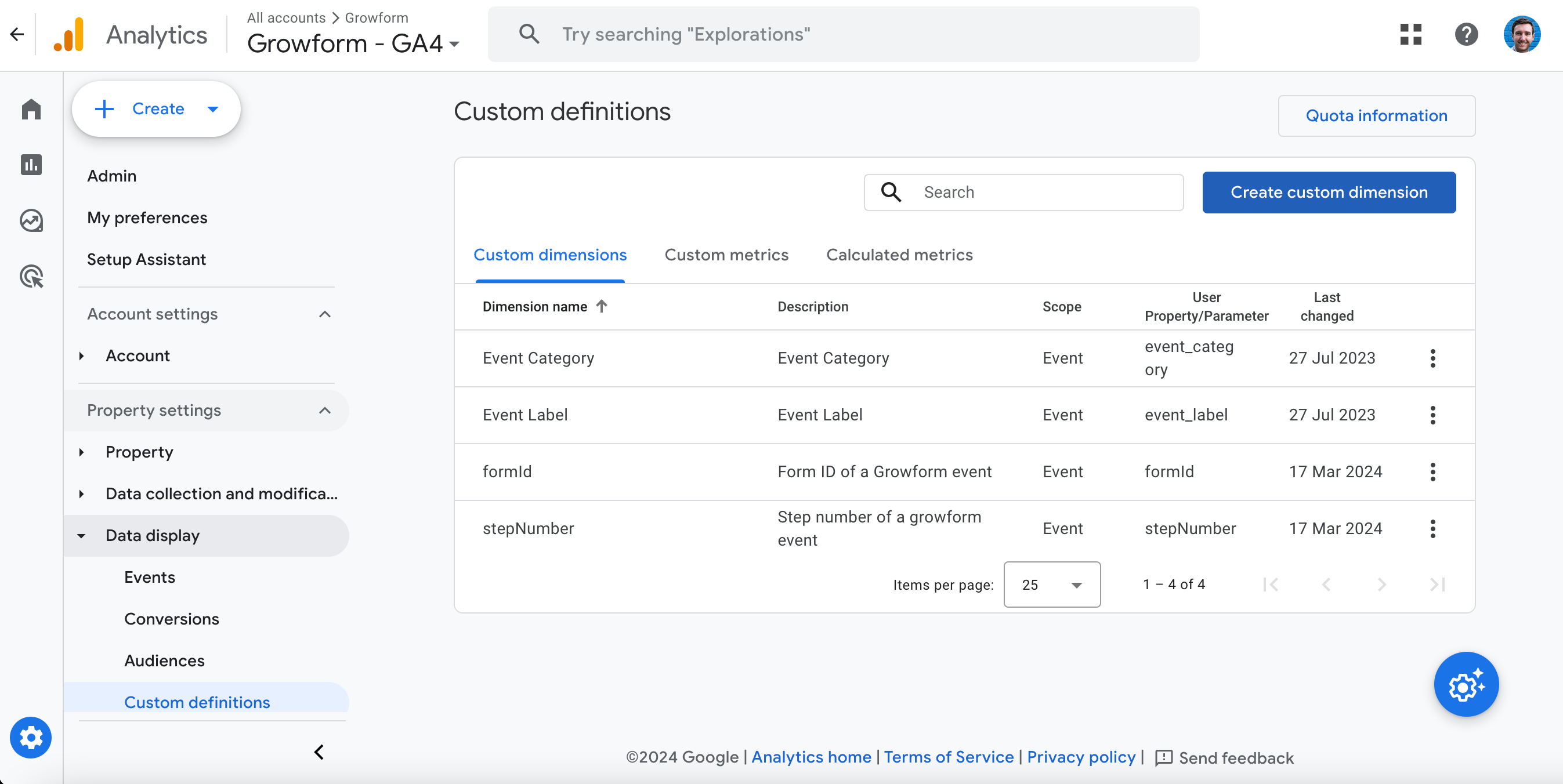Open Admin in the side menu

point(111,176)
